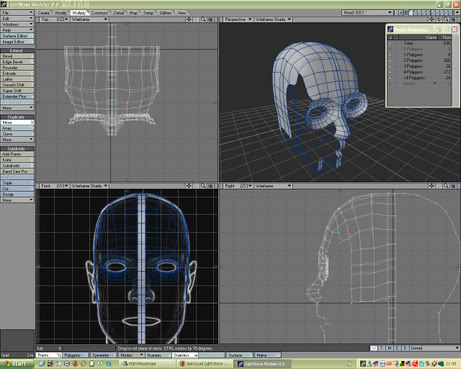The height and width of the screenshot is (369, 461).
Task: Open the current object name dropdown at top right
Action: [367, 13]
